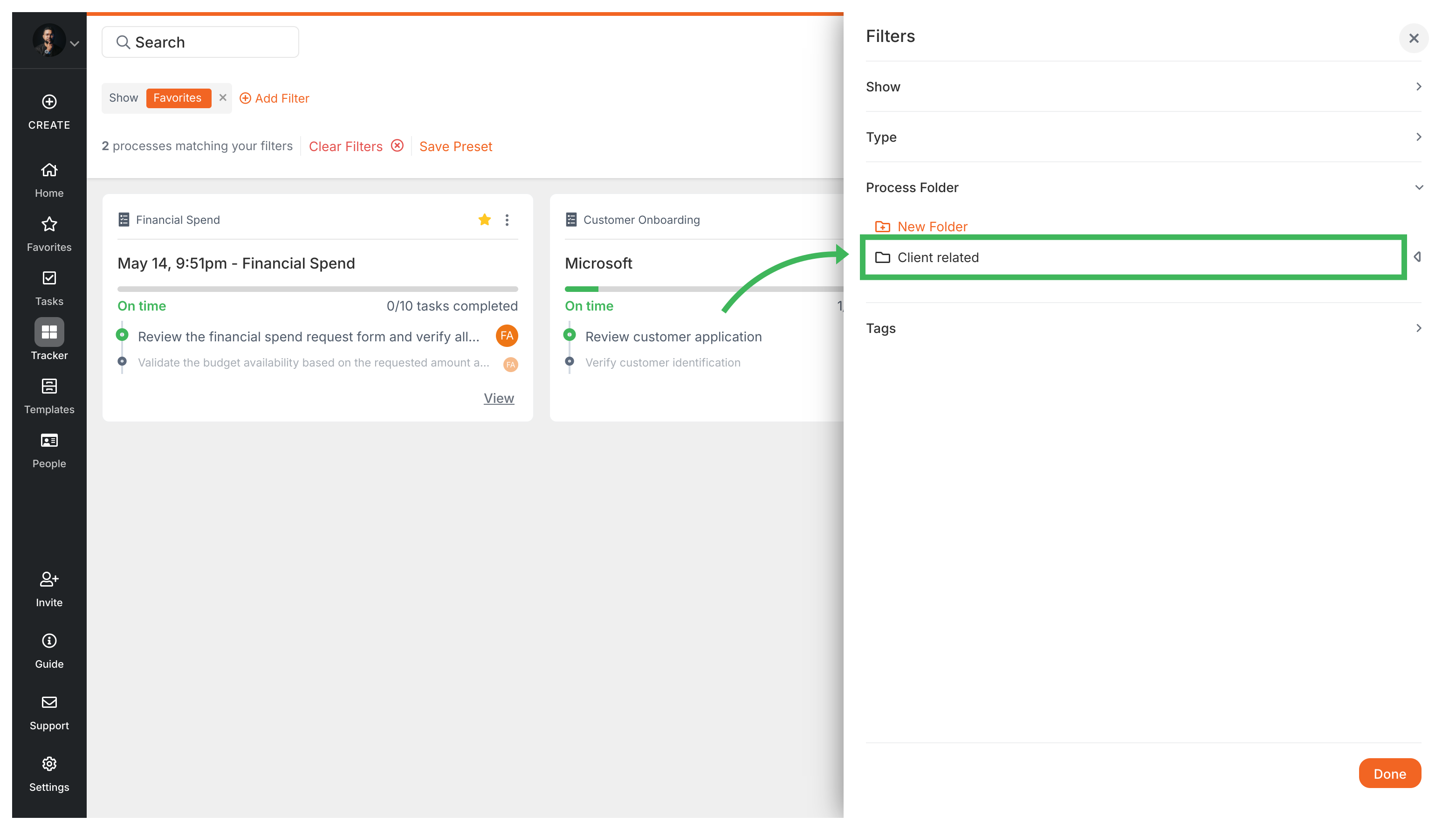This screenshot has height=830, width=1456.
Task: Open the Financial Spend card options menu
Action: [507, 220]
